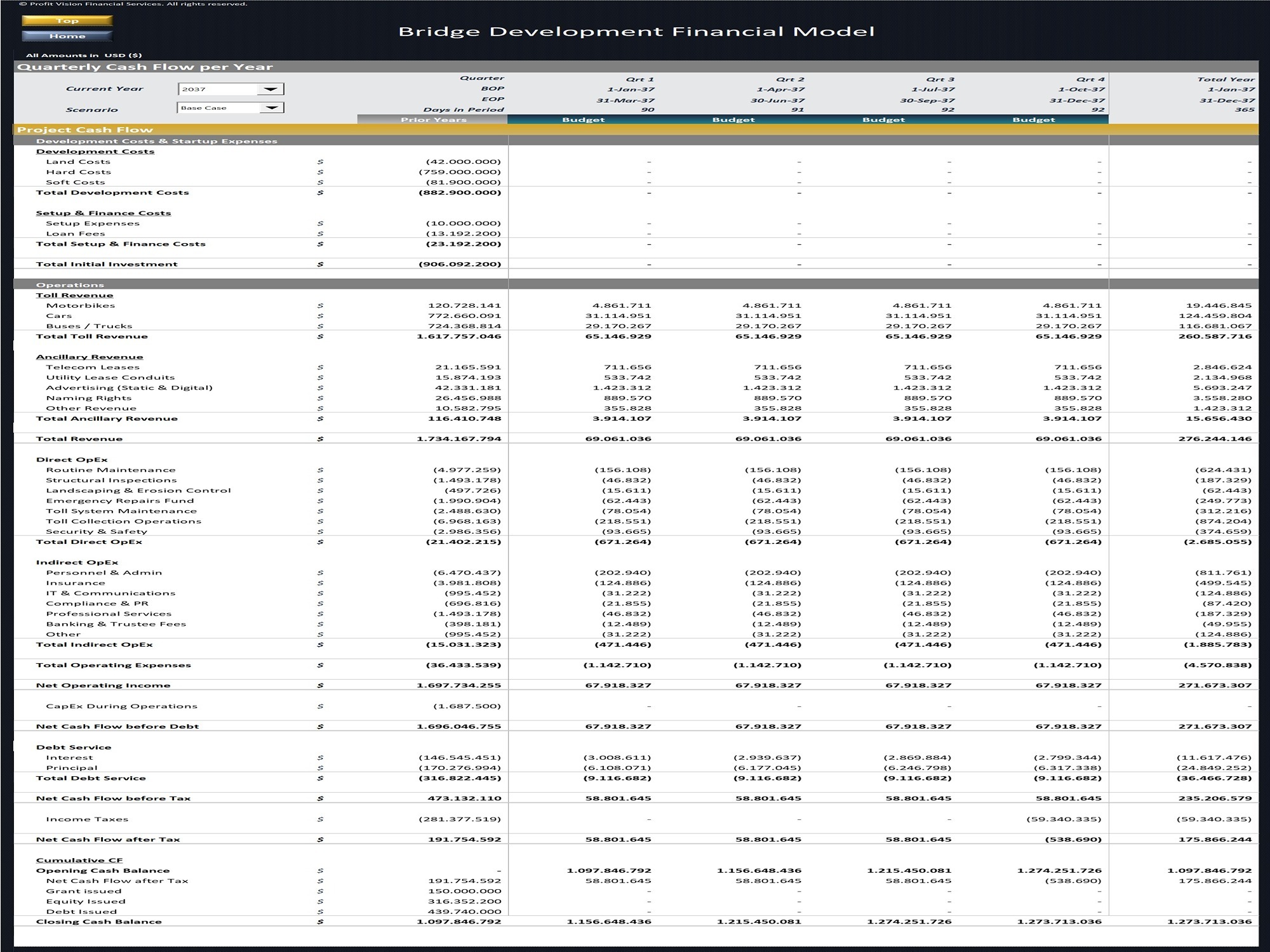Click the Total Year Closing Cash Balance value
The image size is (1270, 952).
1209,922
